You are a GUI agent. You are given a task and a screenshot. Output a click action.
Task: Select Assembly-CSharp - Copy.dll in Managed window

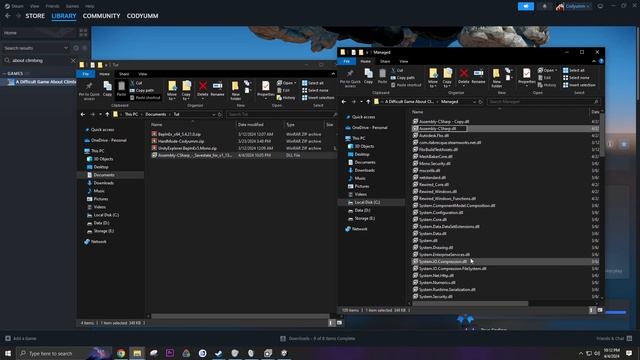tap(443, 121)
